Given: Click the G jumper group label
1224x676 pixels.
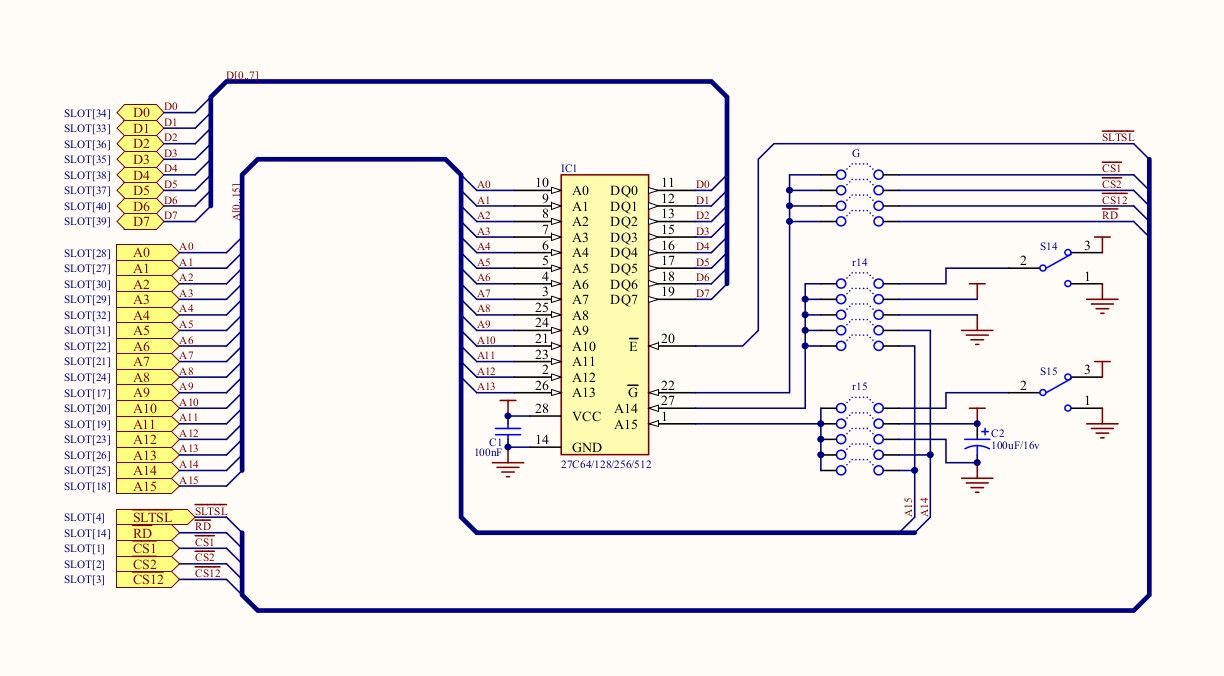Looking at the screenshot, I should point(856,154).
